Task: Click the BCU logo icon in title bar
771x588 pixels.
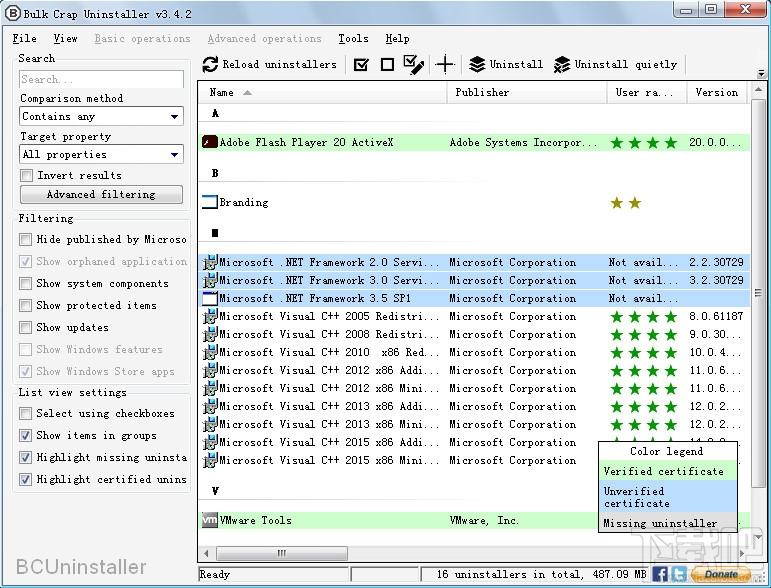Action: (x=12, y=13)
